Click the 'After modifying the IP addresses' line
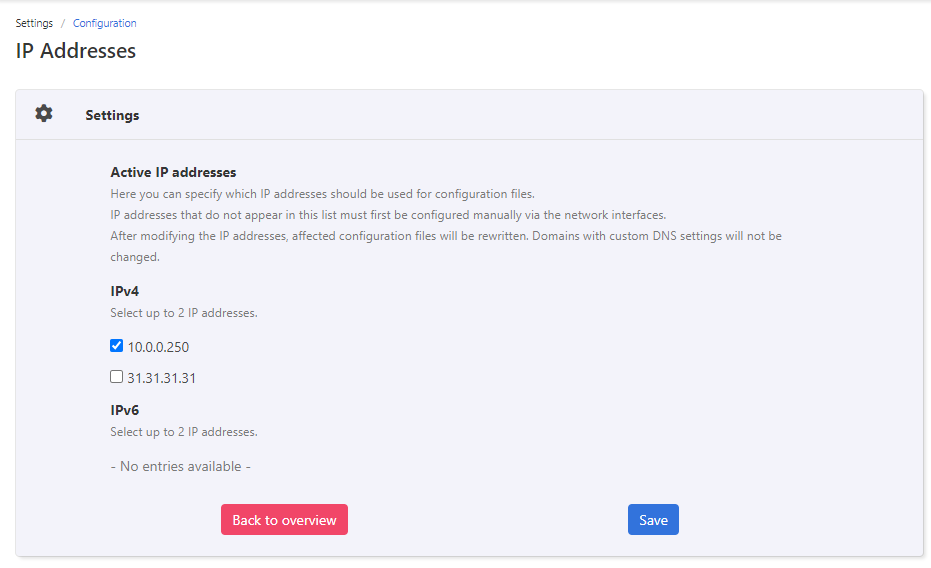931x568 pixels. (445, 236)
